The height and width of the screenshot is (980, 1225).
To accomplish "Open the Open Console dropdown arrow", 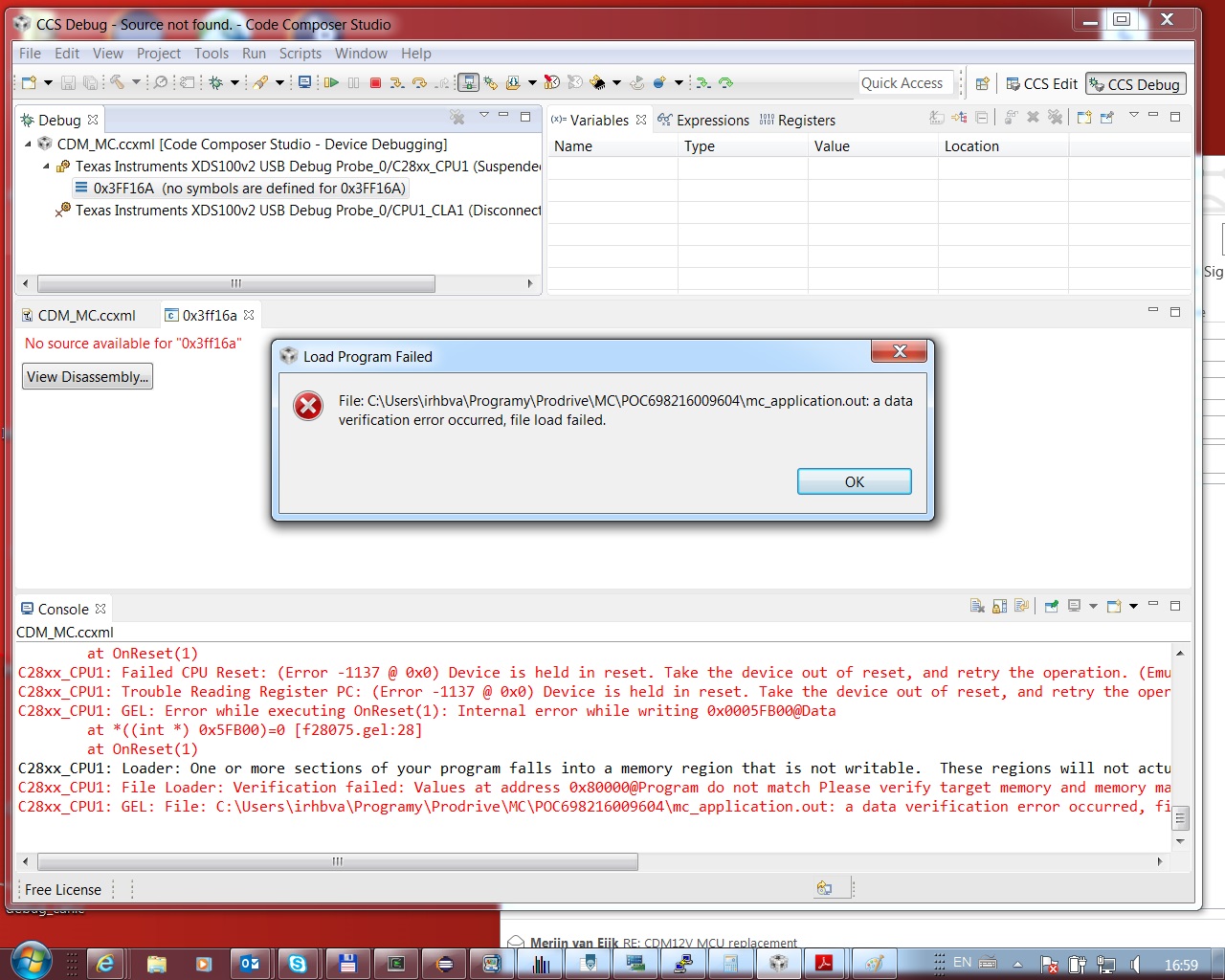I will [1134, 607].
